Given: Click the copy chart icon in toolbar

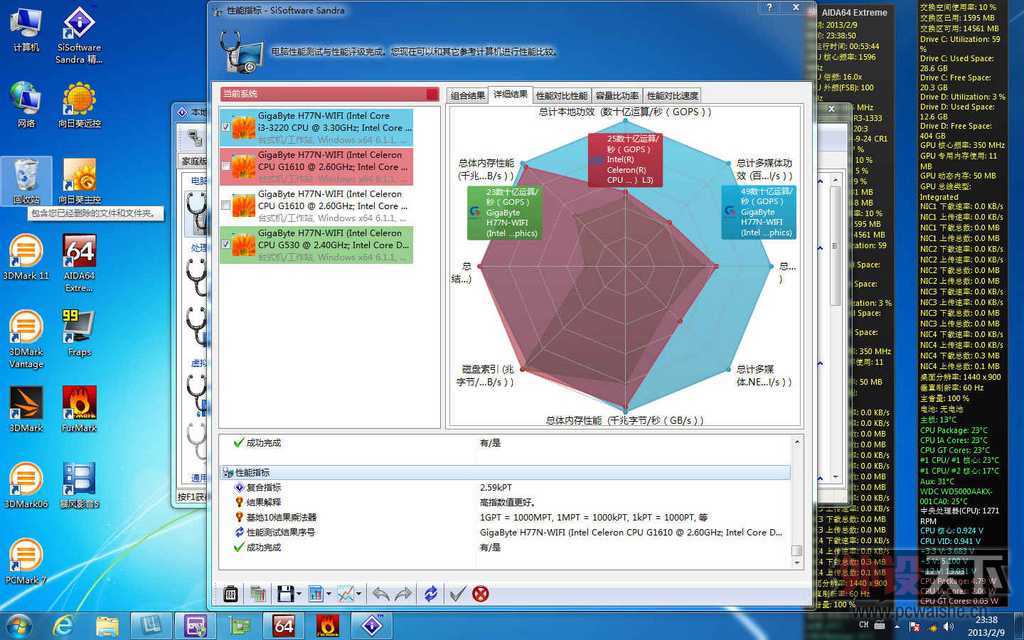Looking at the screenshot, I should point(258,594).
